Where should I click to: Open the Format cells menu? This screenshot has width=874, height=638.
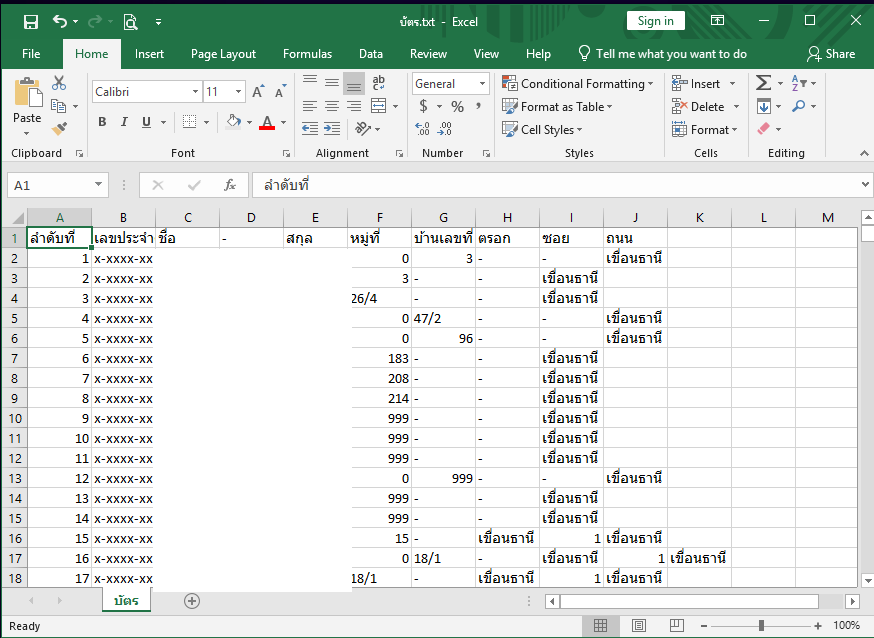point(705,129)
